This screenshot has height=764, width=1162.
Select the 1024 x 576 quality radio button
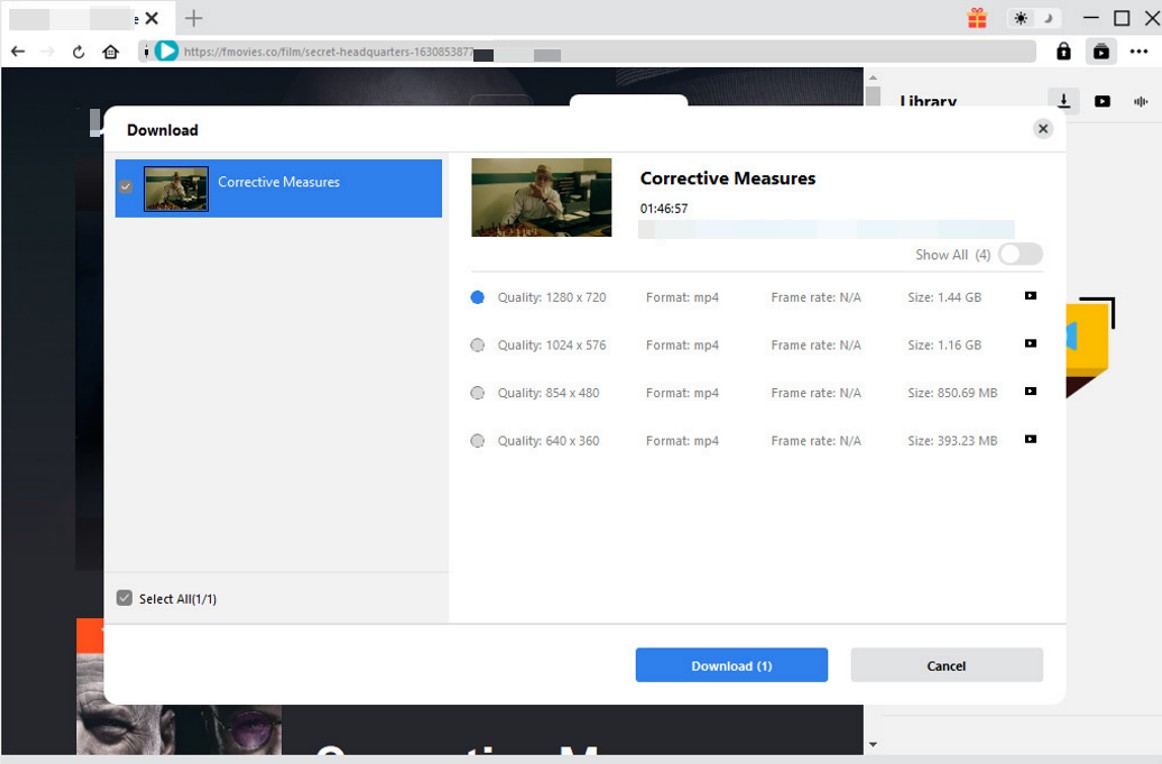[x=477, y=344]
